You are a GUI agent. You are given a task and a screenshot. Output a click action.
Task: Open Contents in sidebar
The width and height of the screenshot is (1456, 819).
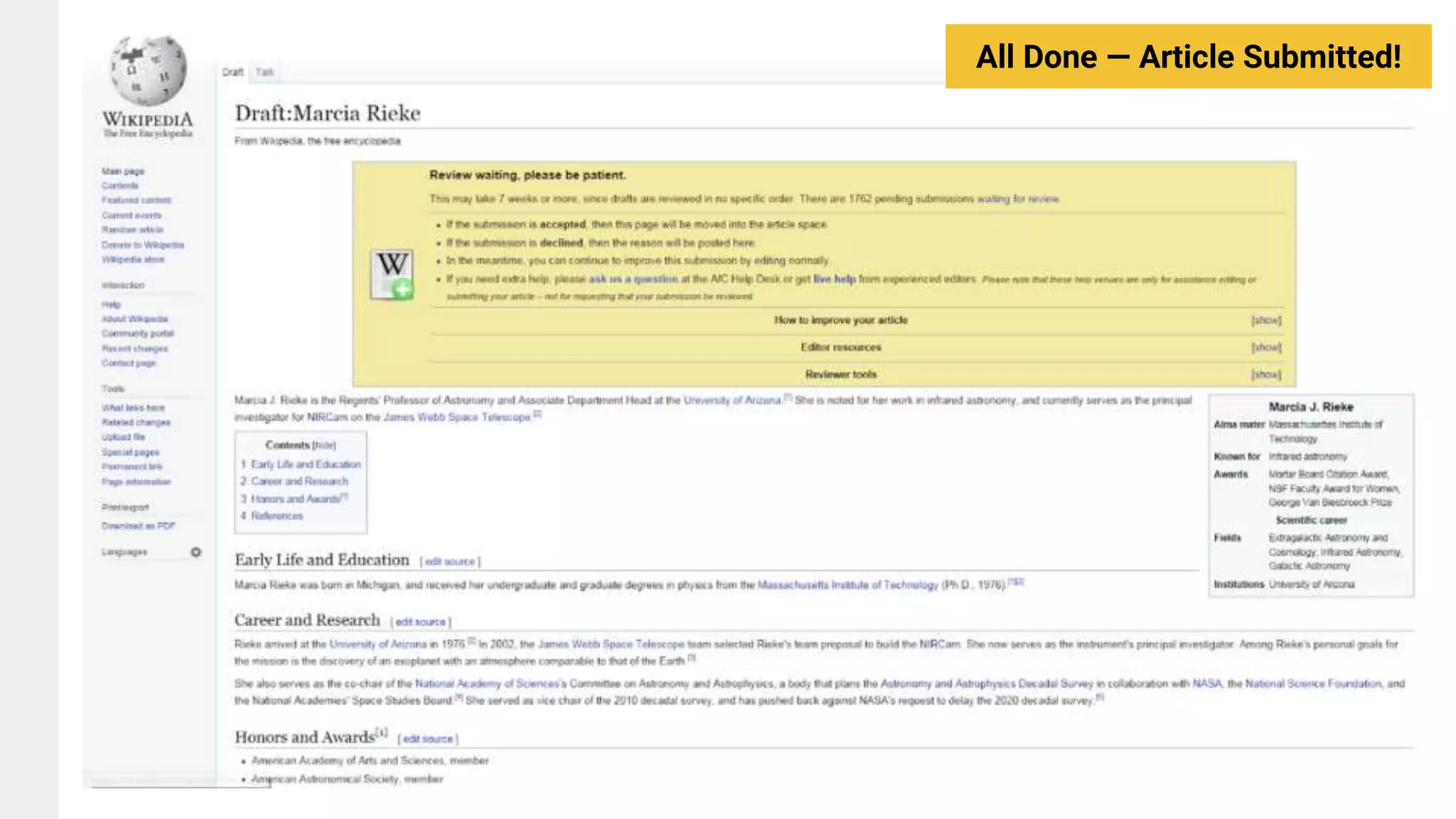tap(120, 186)
